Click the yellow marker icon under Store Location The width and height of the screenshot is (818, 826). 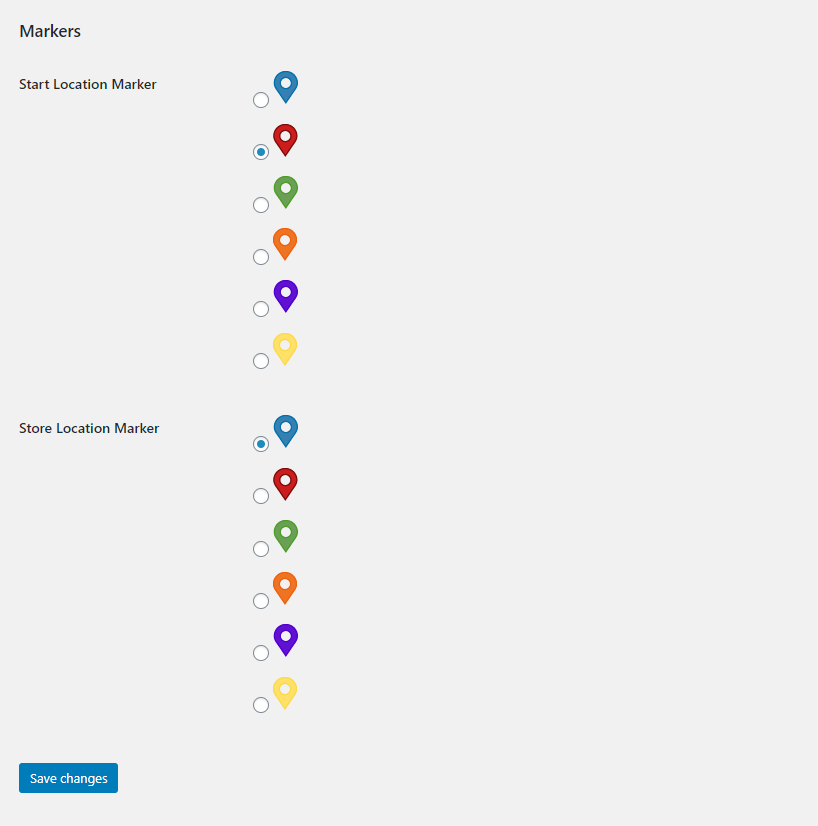tap(285, 692)
